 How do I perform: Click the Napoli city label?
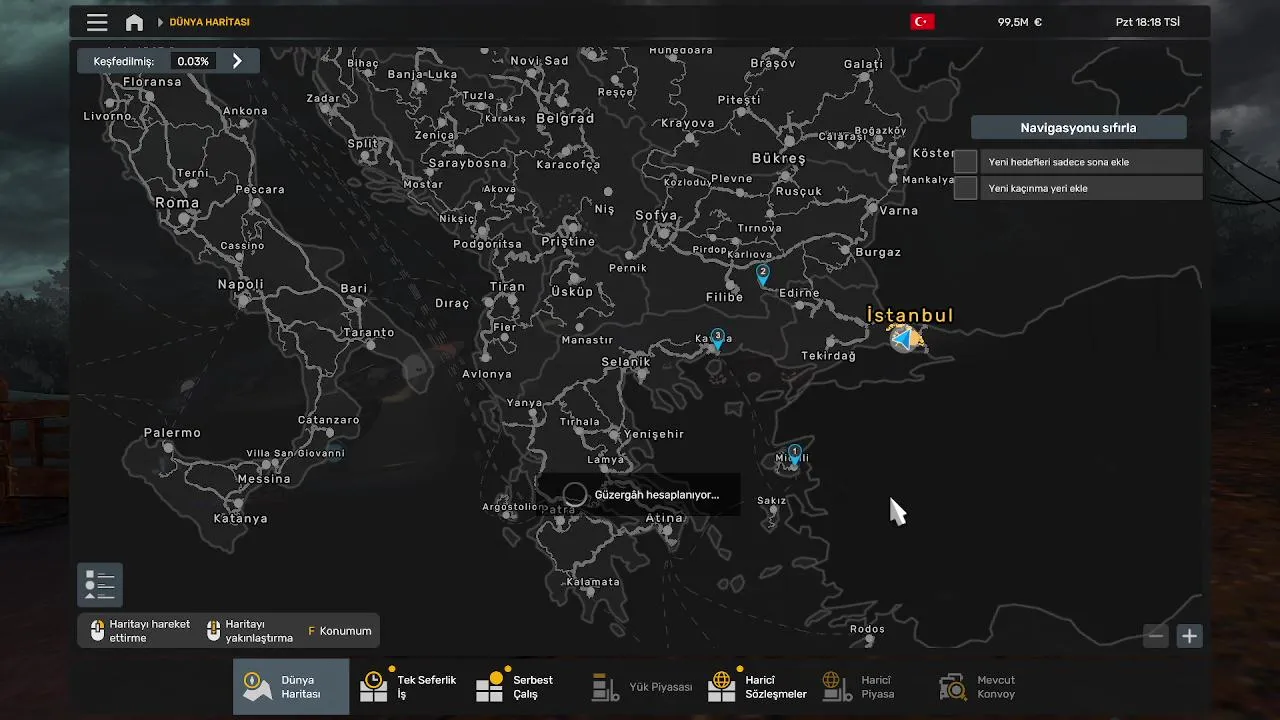click(241, 284)
